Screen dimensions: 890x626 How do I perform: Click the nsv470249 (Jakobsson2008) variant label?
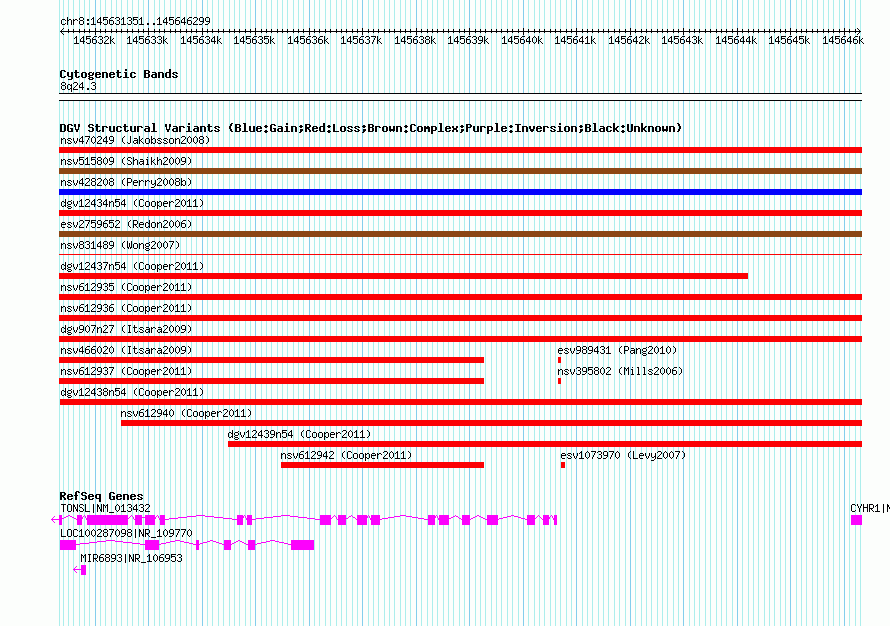tap(135, 140)
